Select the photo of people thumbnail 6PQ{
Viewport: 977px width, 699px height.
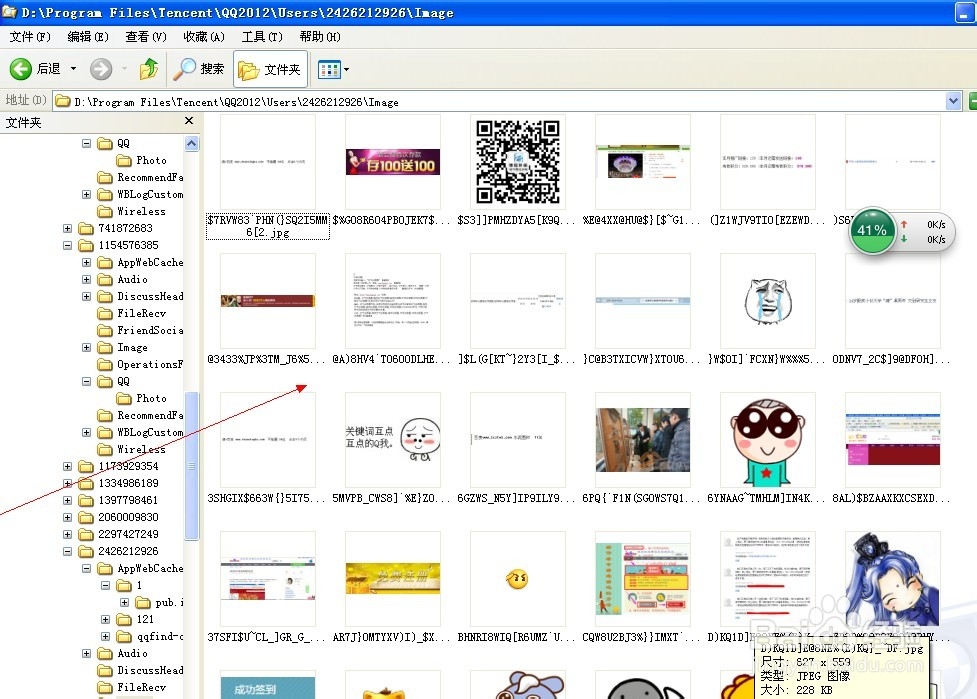point(643,440)
